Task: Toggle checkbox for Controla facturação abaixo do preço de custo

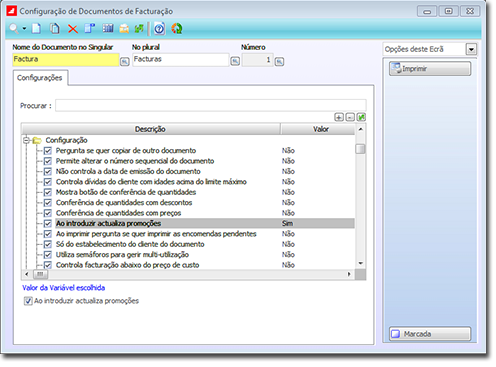Action: [x=48, y=265]
